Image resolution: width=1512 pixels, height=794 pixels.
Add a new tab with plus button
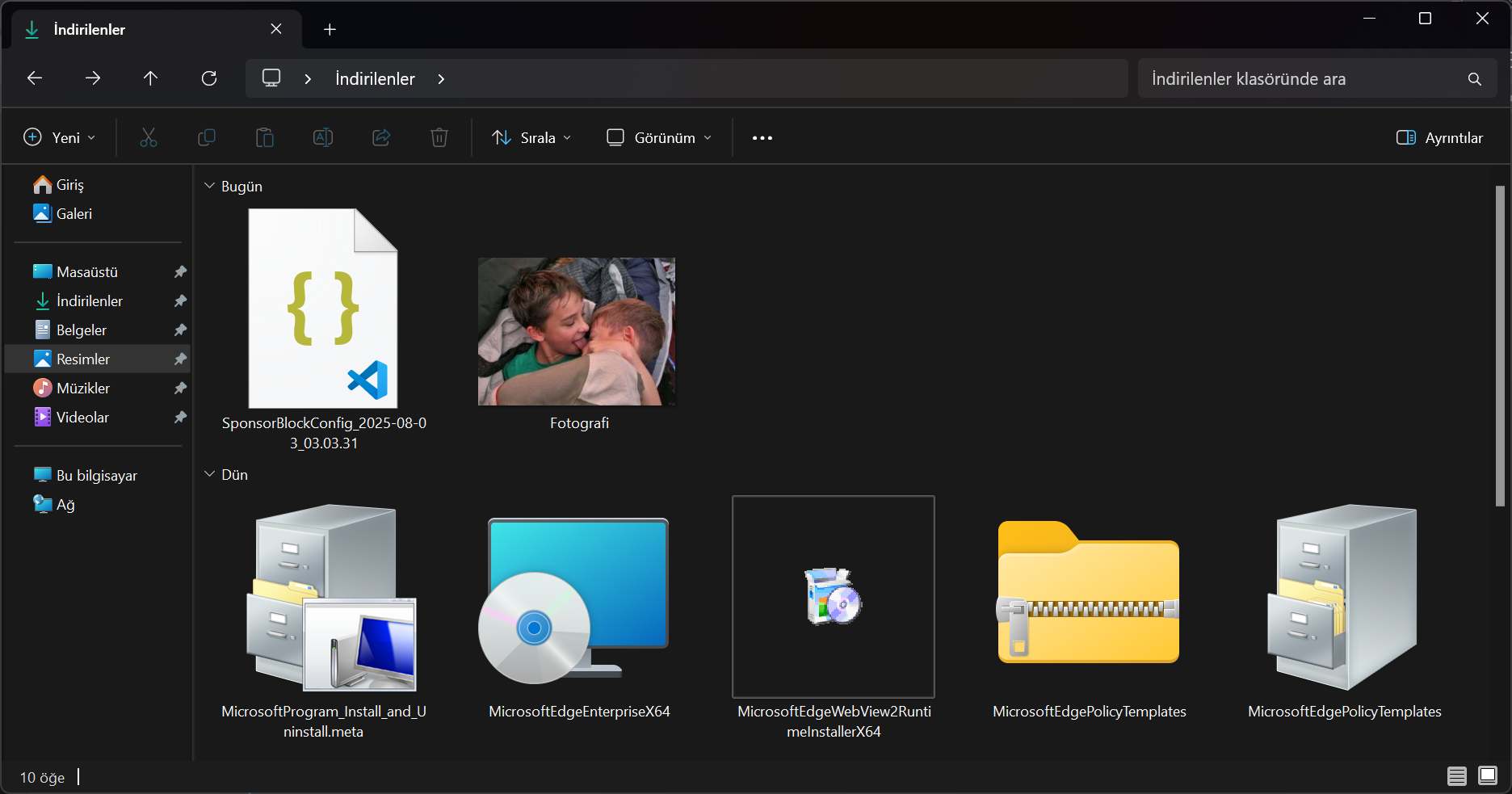point(330,30)
